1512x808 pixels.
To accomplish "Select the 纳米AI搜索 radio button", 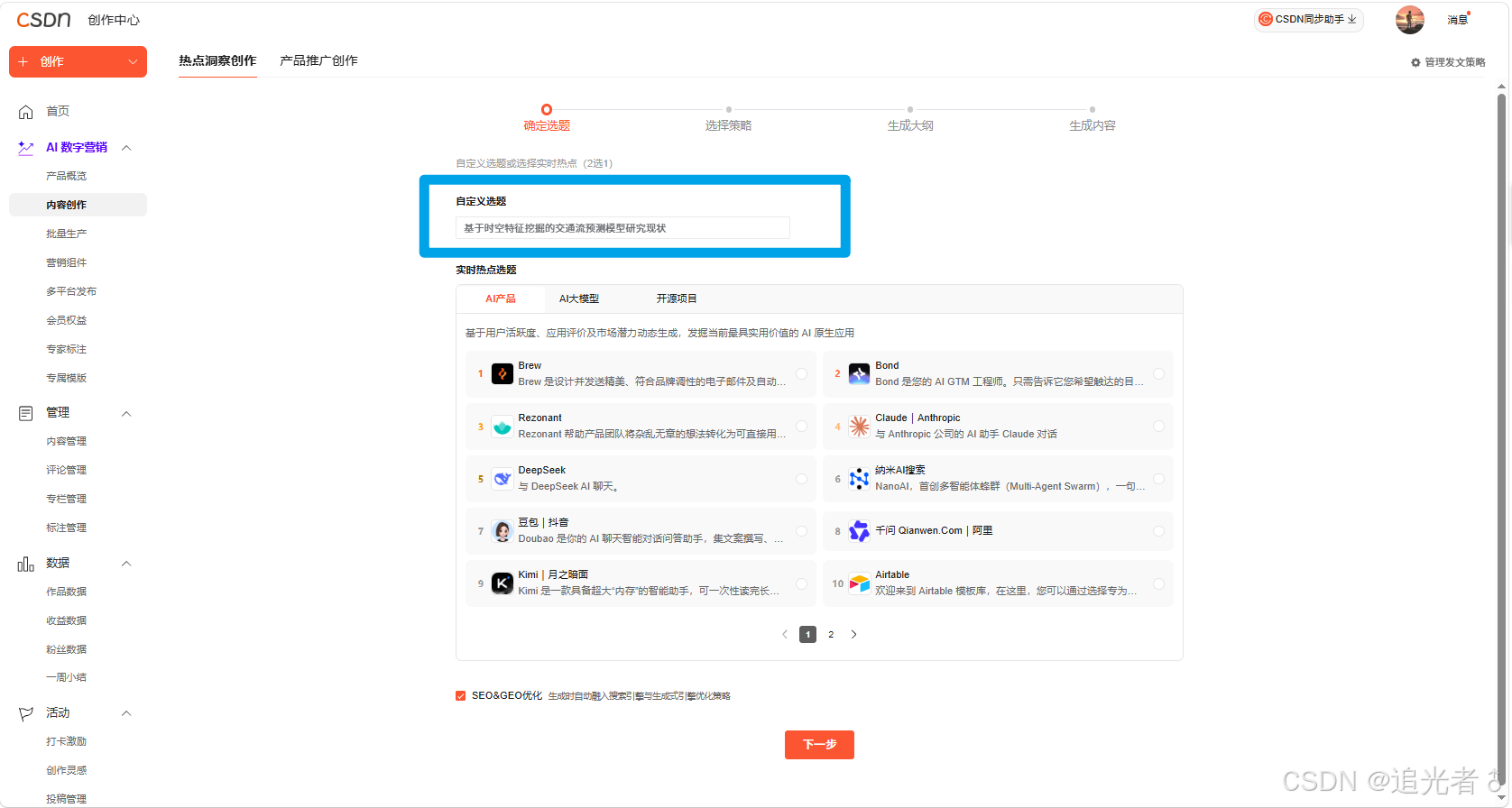I will tap(1158, 479).
